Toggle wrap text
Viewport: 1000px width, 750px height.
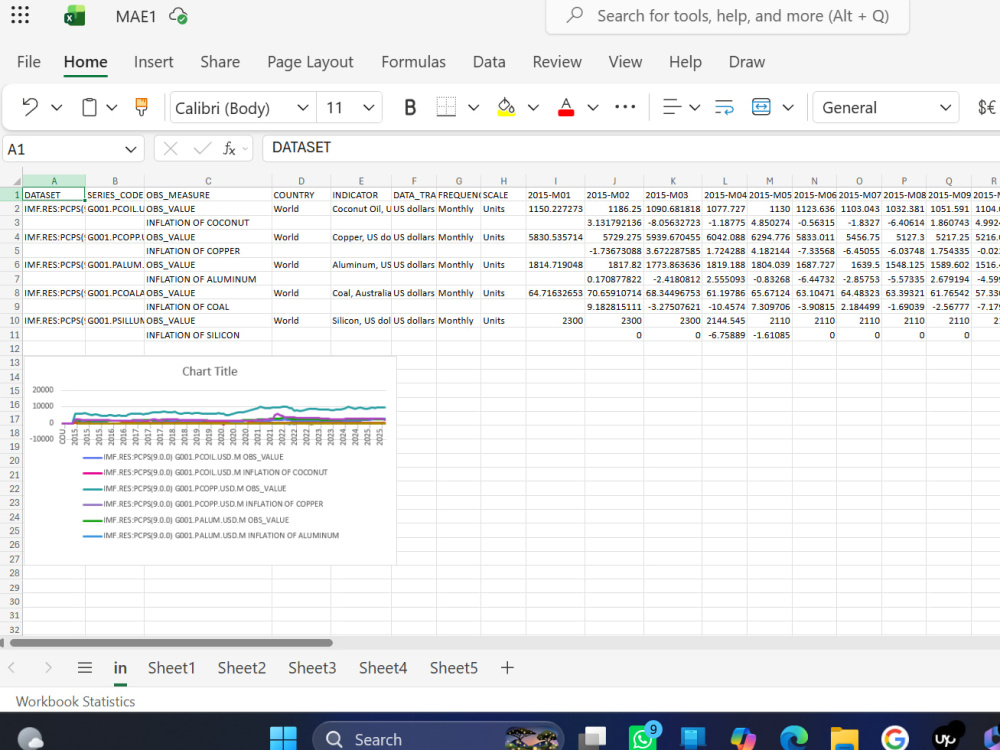pos(724,107)
